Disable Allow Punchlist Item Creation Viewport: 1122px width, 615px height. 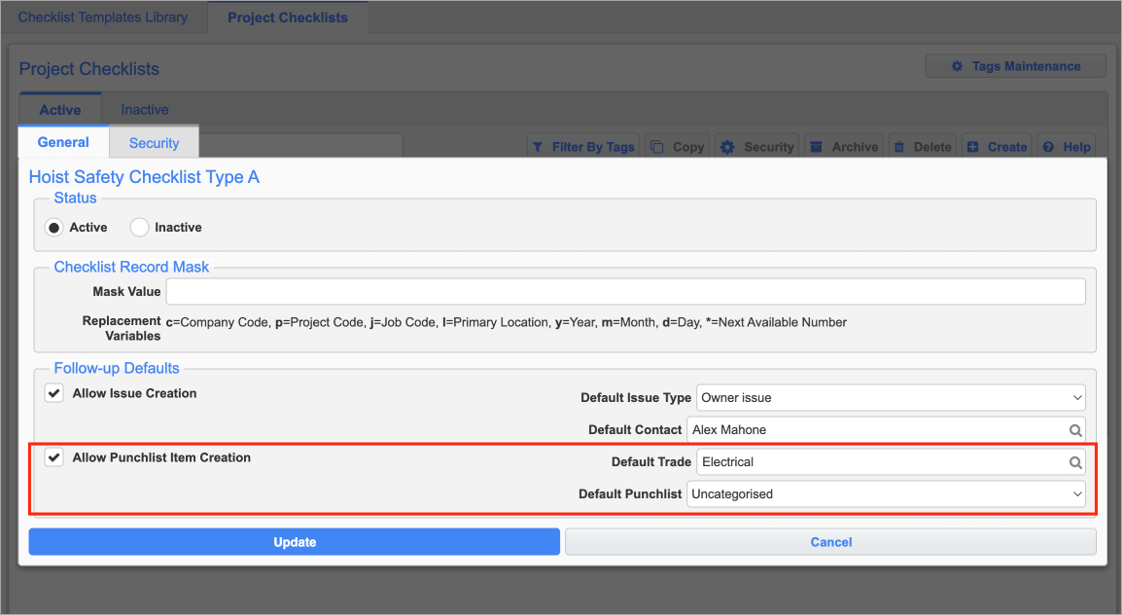tap(53, 457)
